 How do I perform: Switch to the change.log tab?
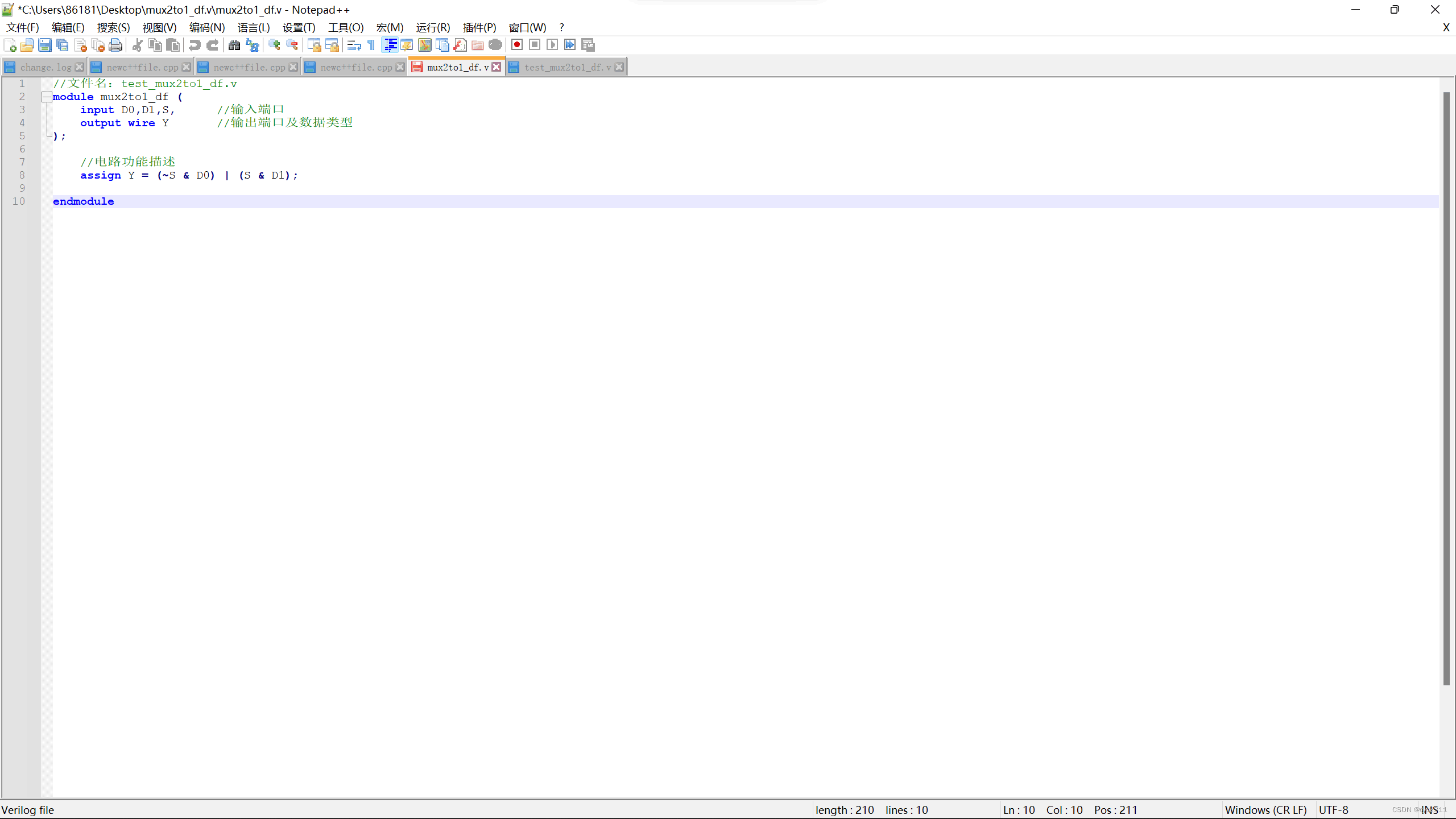[44, 67]
